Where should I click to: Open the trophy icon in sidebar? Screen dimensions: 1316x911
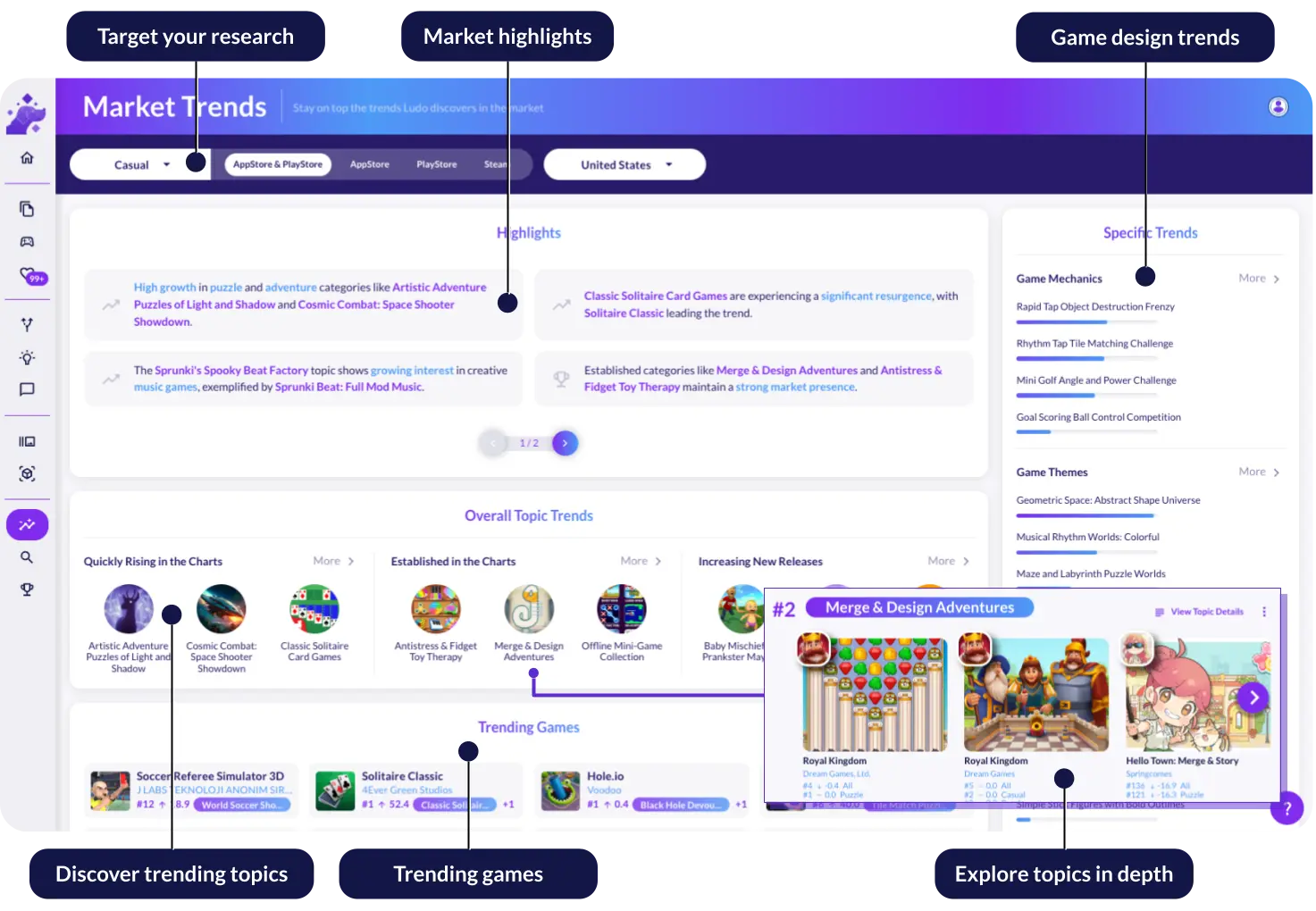(27, 589)
